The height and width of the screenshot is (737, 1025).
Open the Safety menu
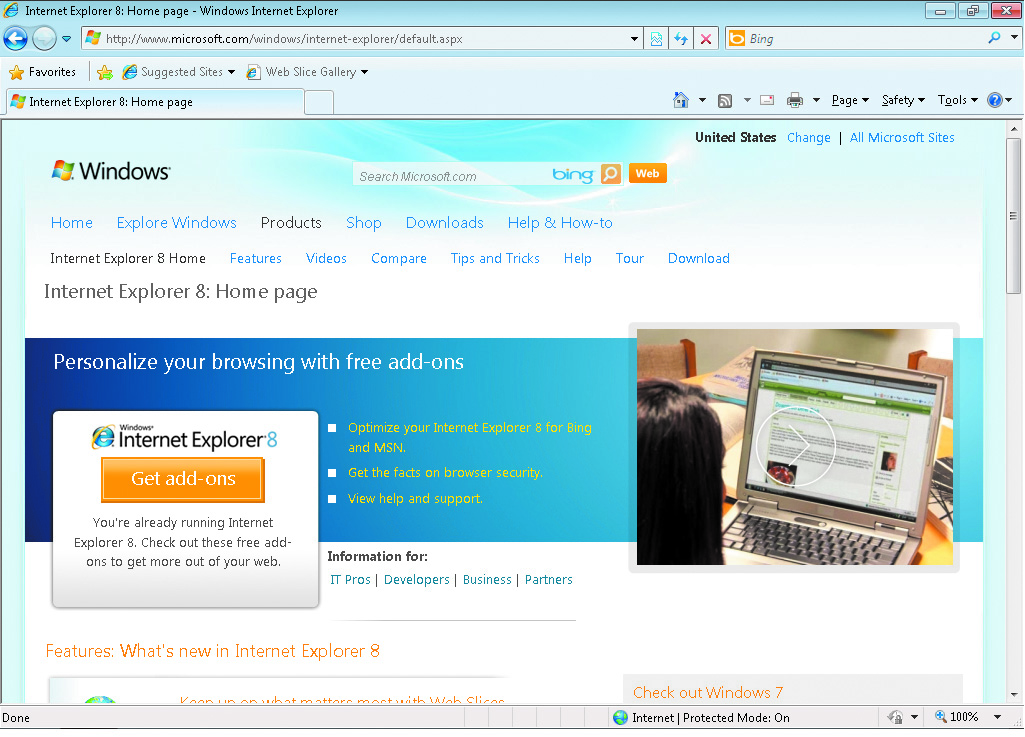pos(903,100)
